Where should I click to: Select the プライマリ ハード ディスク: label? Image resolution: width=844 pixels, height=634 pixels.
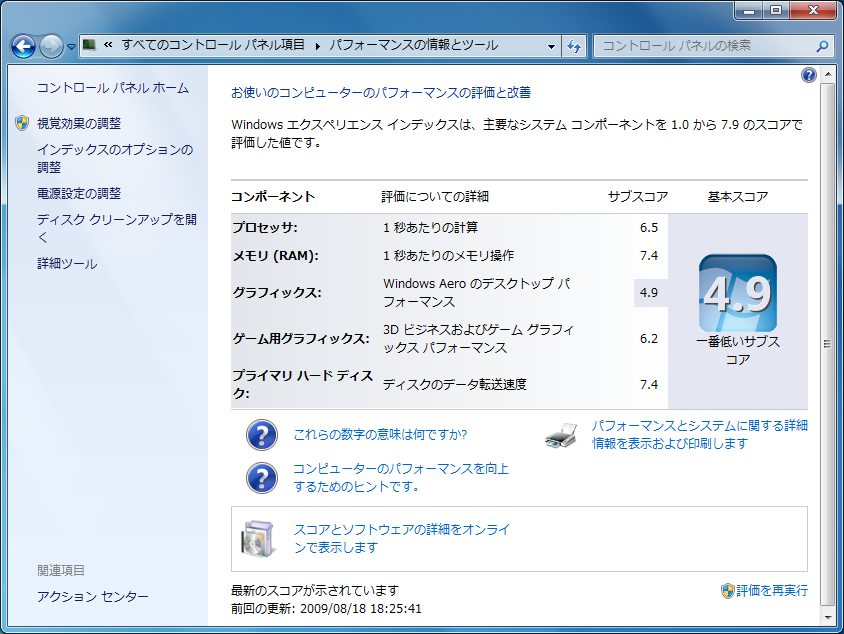pos(303,384)
